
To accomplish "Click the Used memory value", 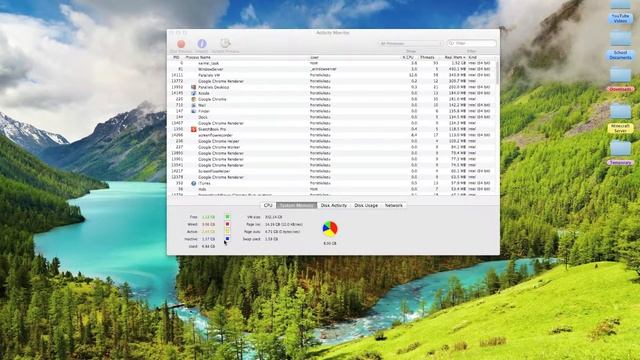I will pos(208,247).
